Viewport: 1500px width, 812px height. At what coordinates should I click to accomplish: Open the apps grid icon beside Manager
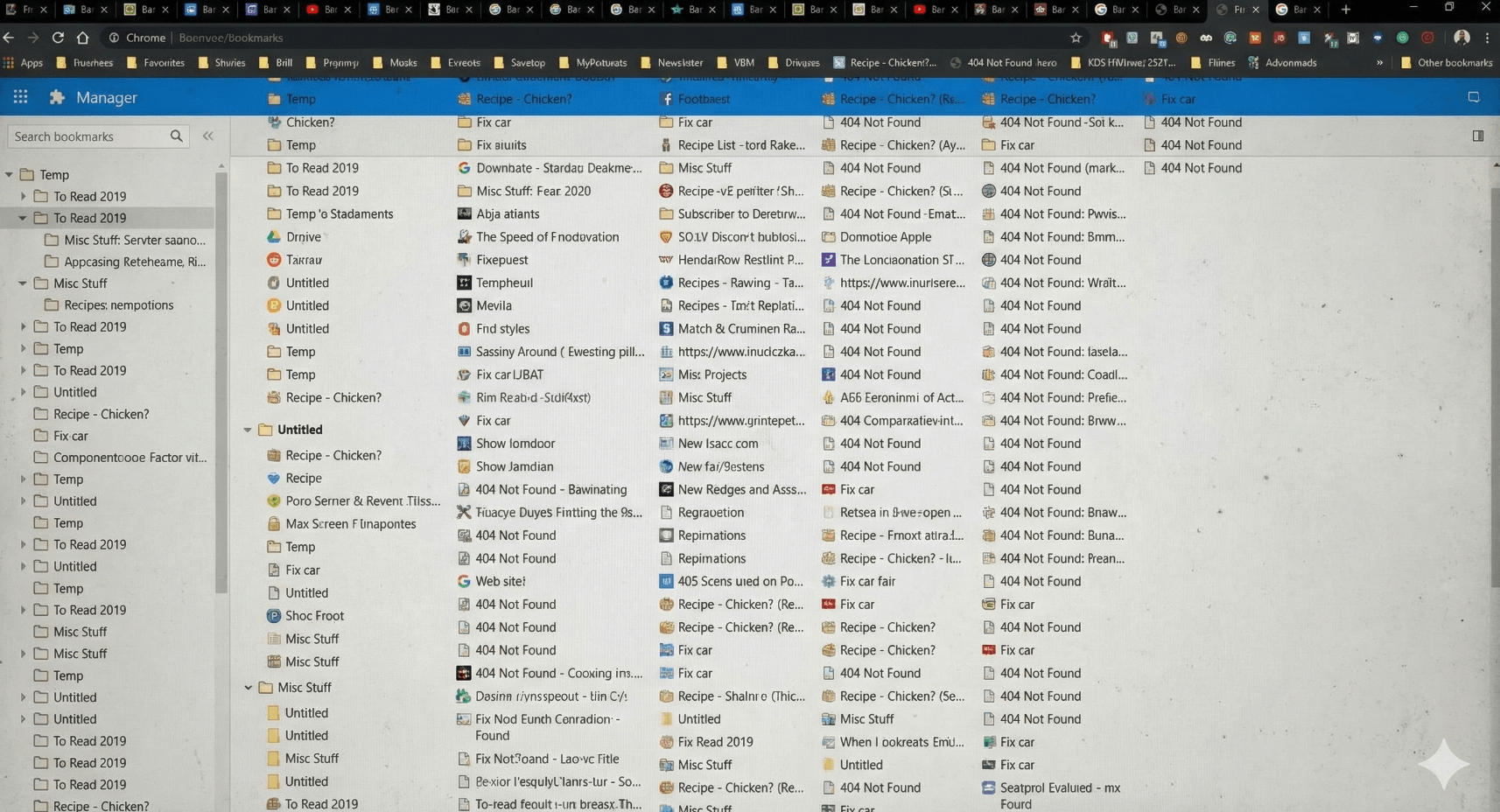tap(20, 97)
